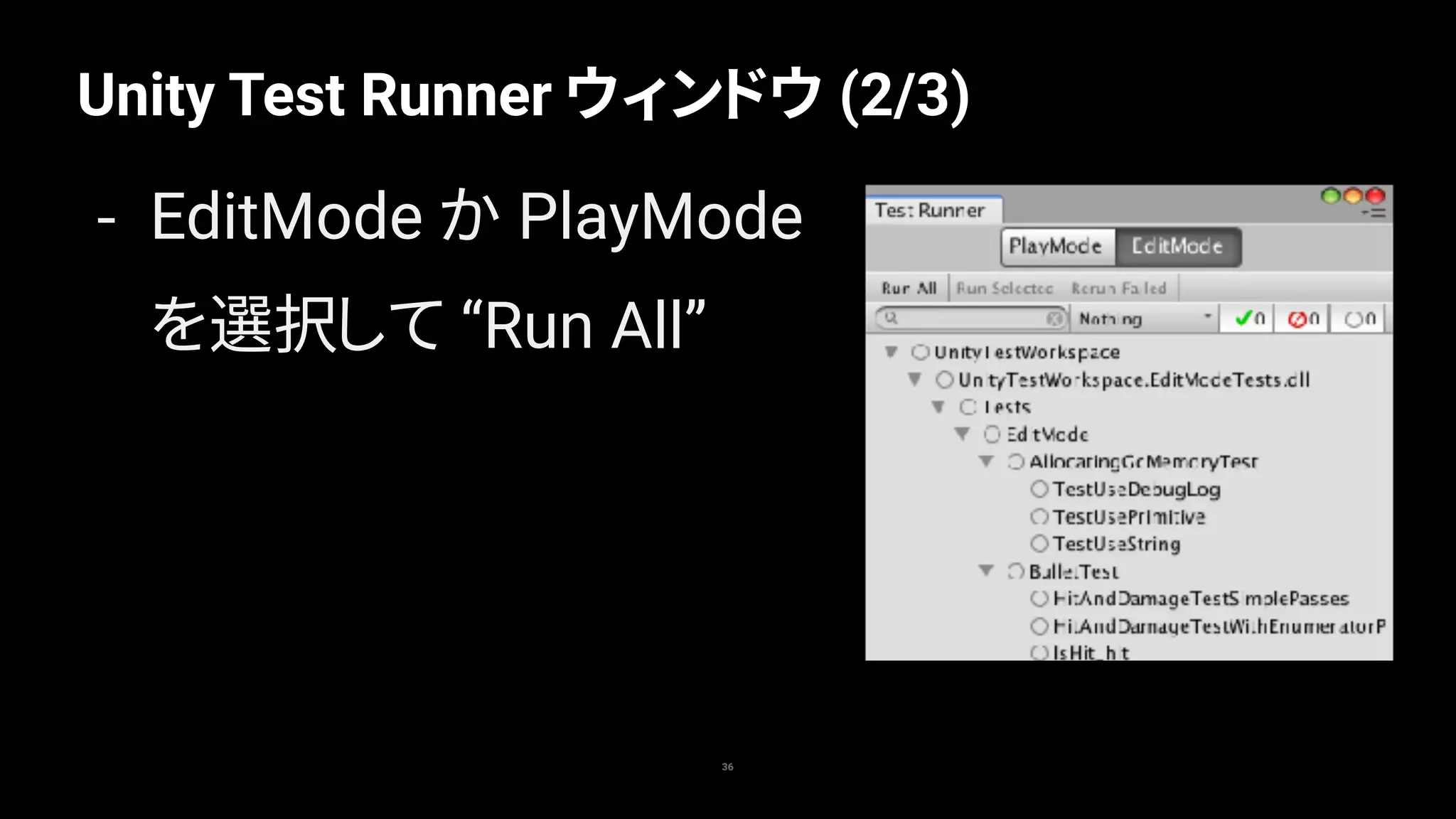Click magnifier icon in search field
Image resolution: width=1456 pixels, height=819 pixels.
[890, 318]
